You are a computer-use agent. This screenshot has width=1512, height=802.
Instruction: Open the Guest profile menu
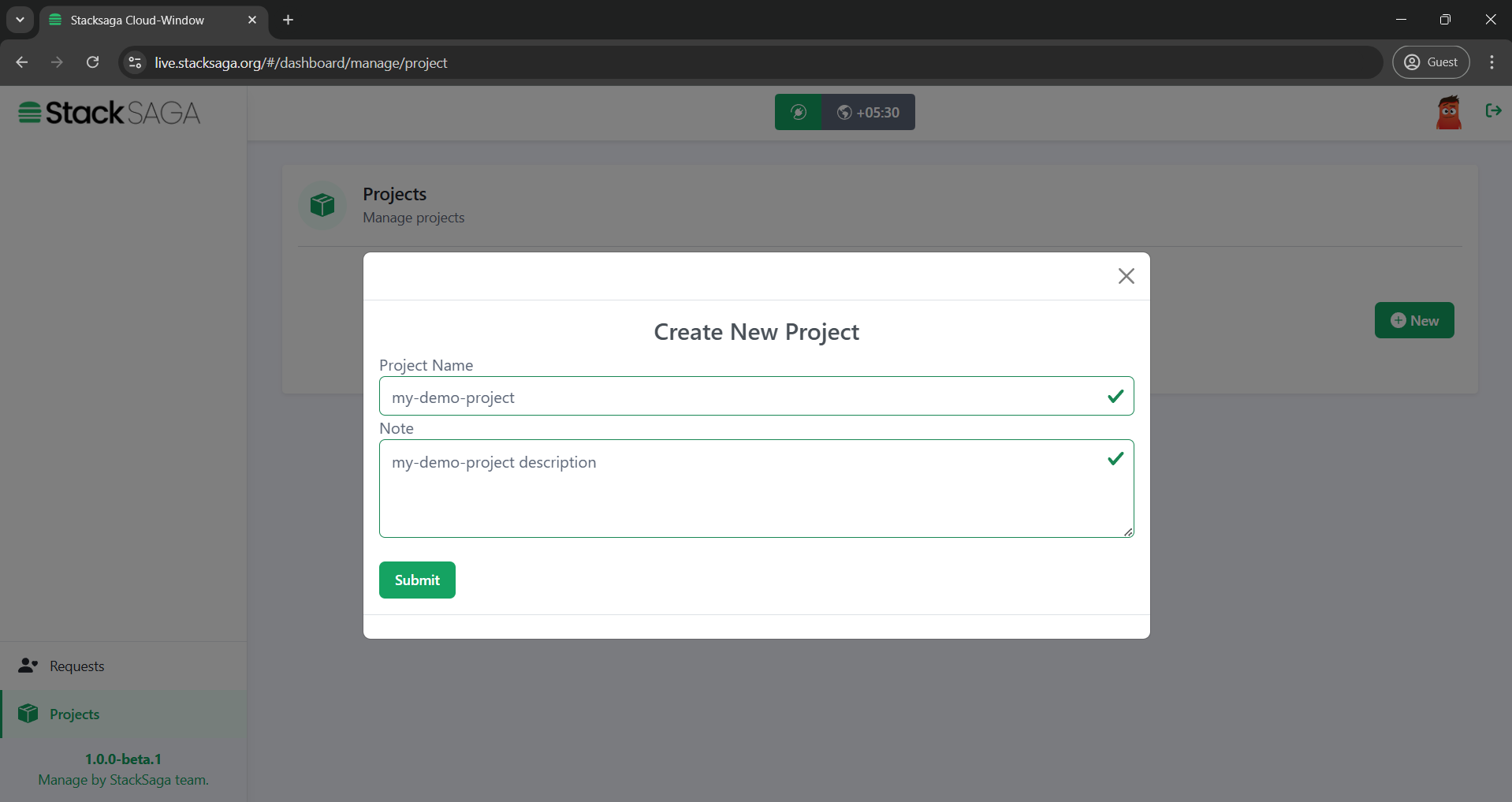pyautogui.click(x=1431, y=62)
